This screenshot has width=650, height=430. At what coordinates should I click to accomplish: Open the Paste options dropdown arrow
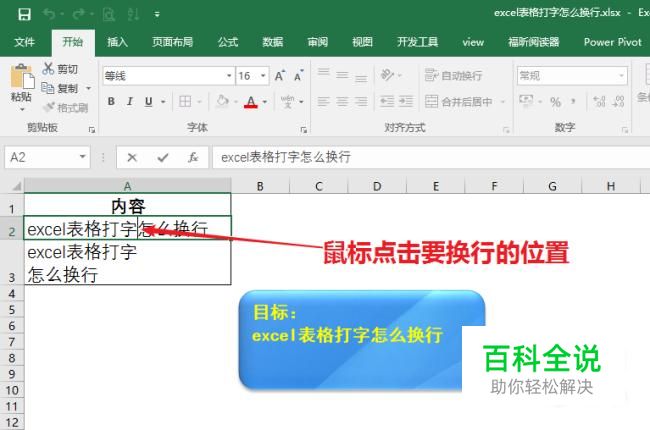click(22, 109)
